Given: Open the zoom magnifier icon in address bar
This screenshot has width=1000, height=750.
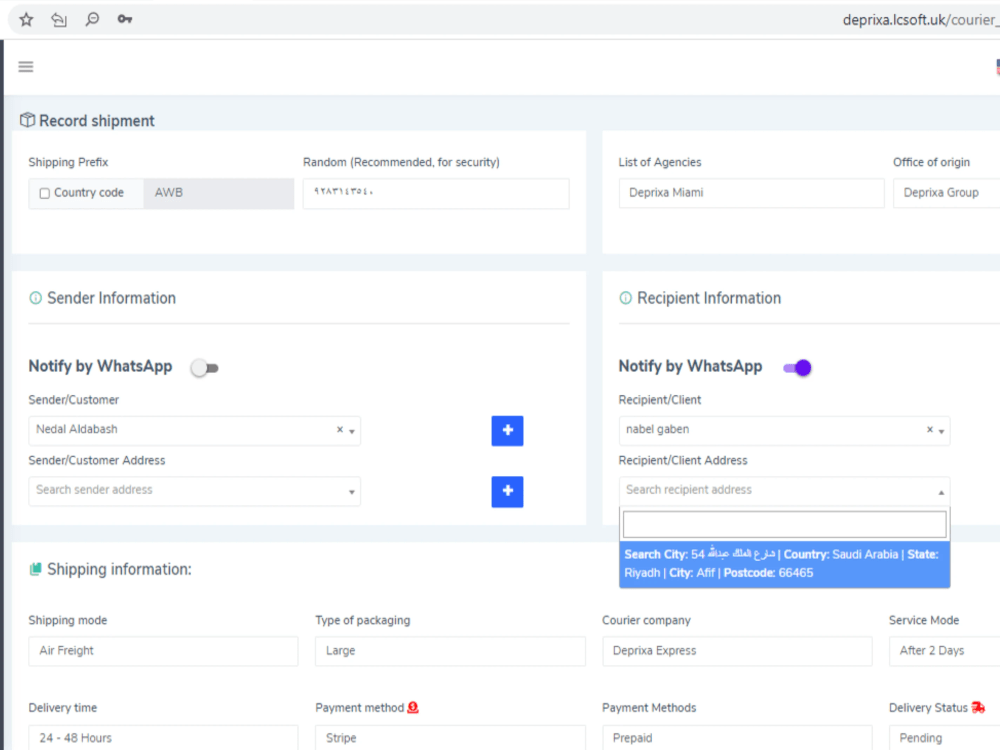Looking at the screenshot, I should (x=92, y=20).
